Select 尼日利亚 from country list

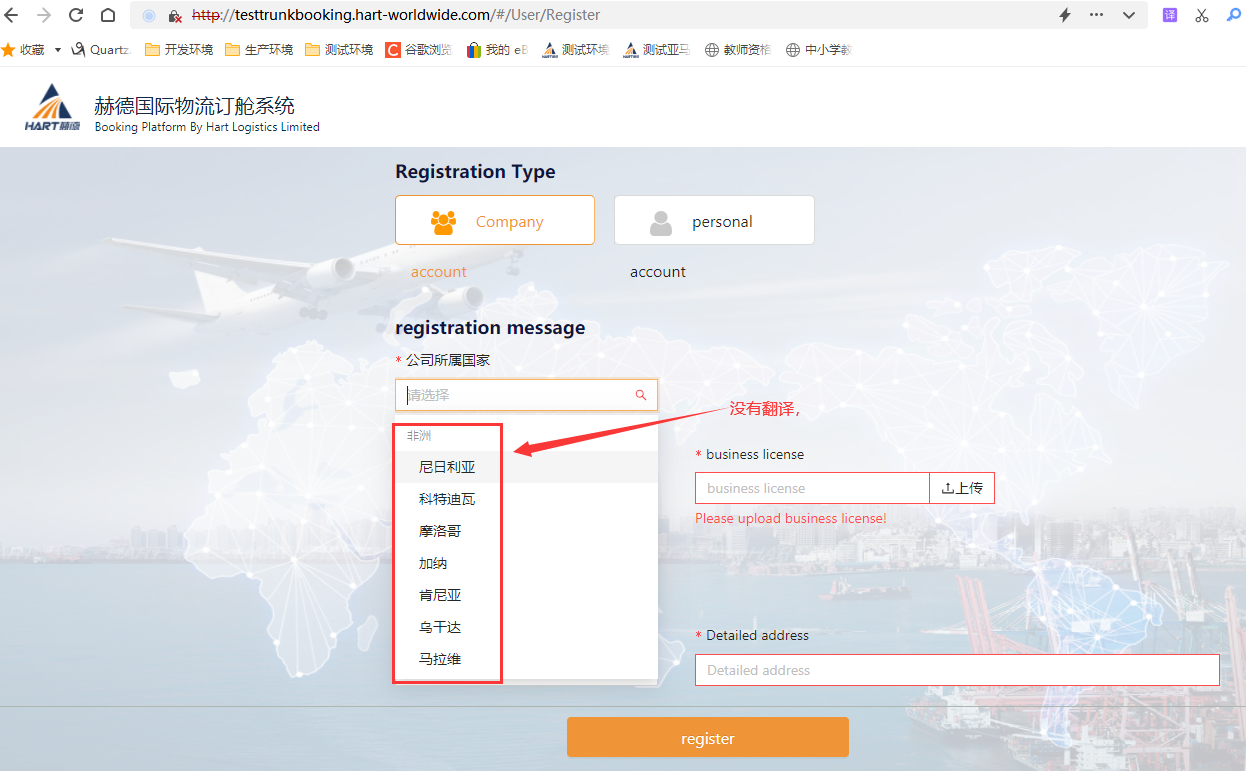tap(447, 467)
